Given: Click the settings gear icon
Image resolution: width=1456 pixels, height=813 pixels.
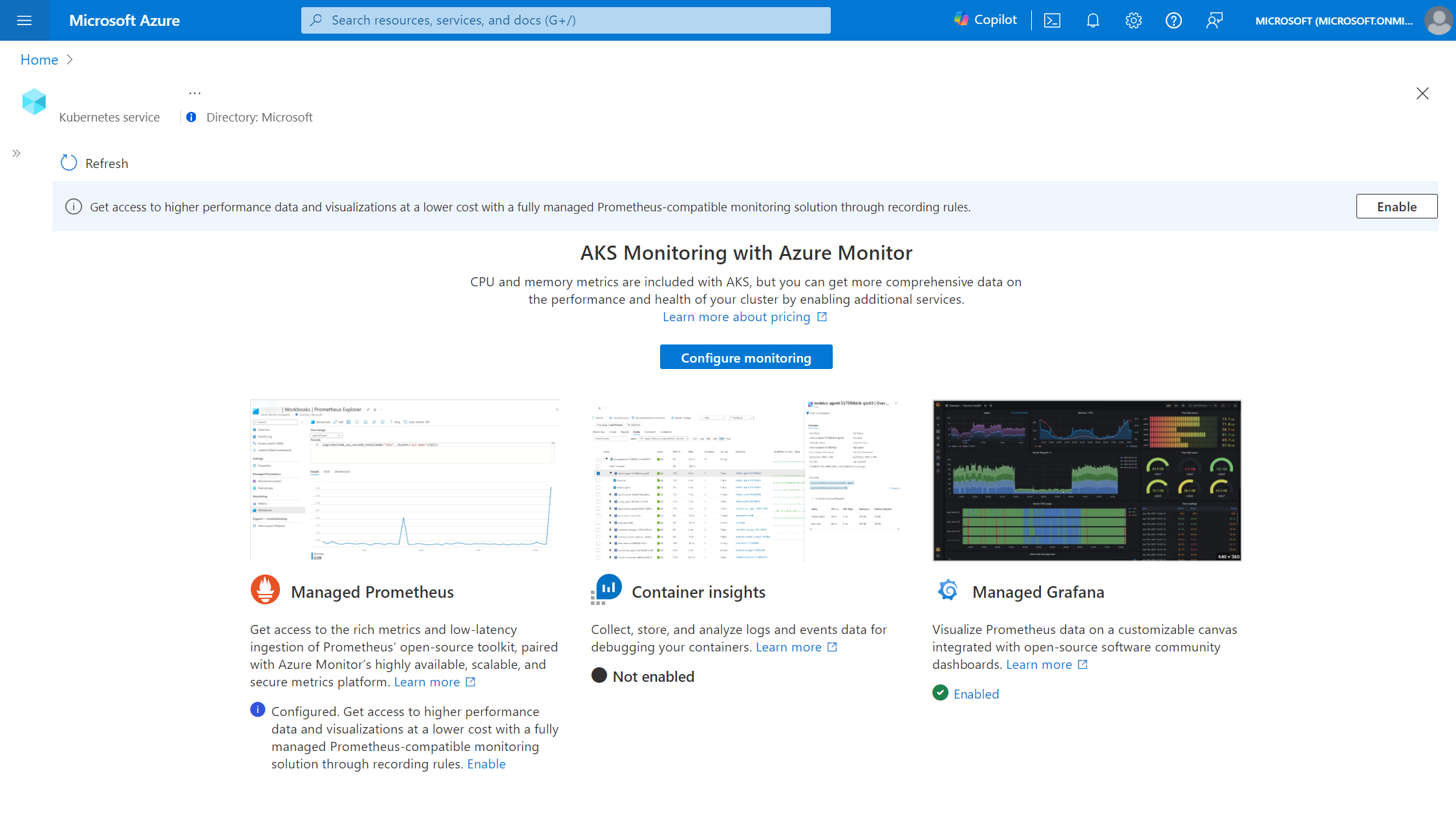Looking at the screenshot, I should 1133,20.
